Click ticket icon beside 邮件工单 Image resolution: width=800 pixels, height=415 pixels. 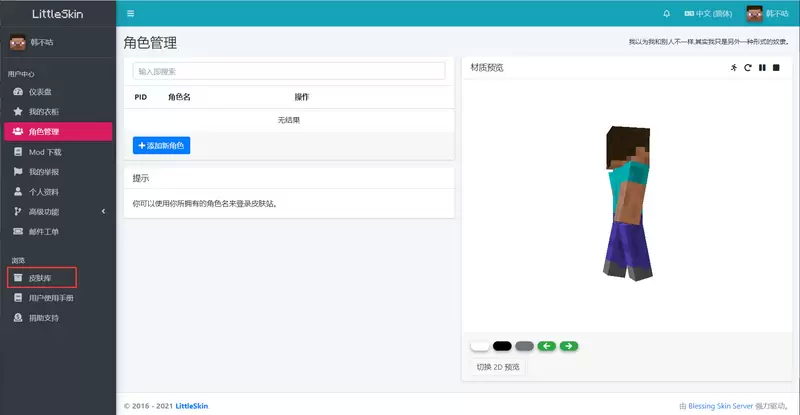[18, 231]
